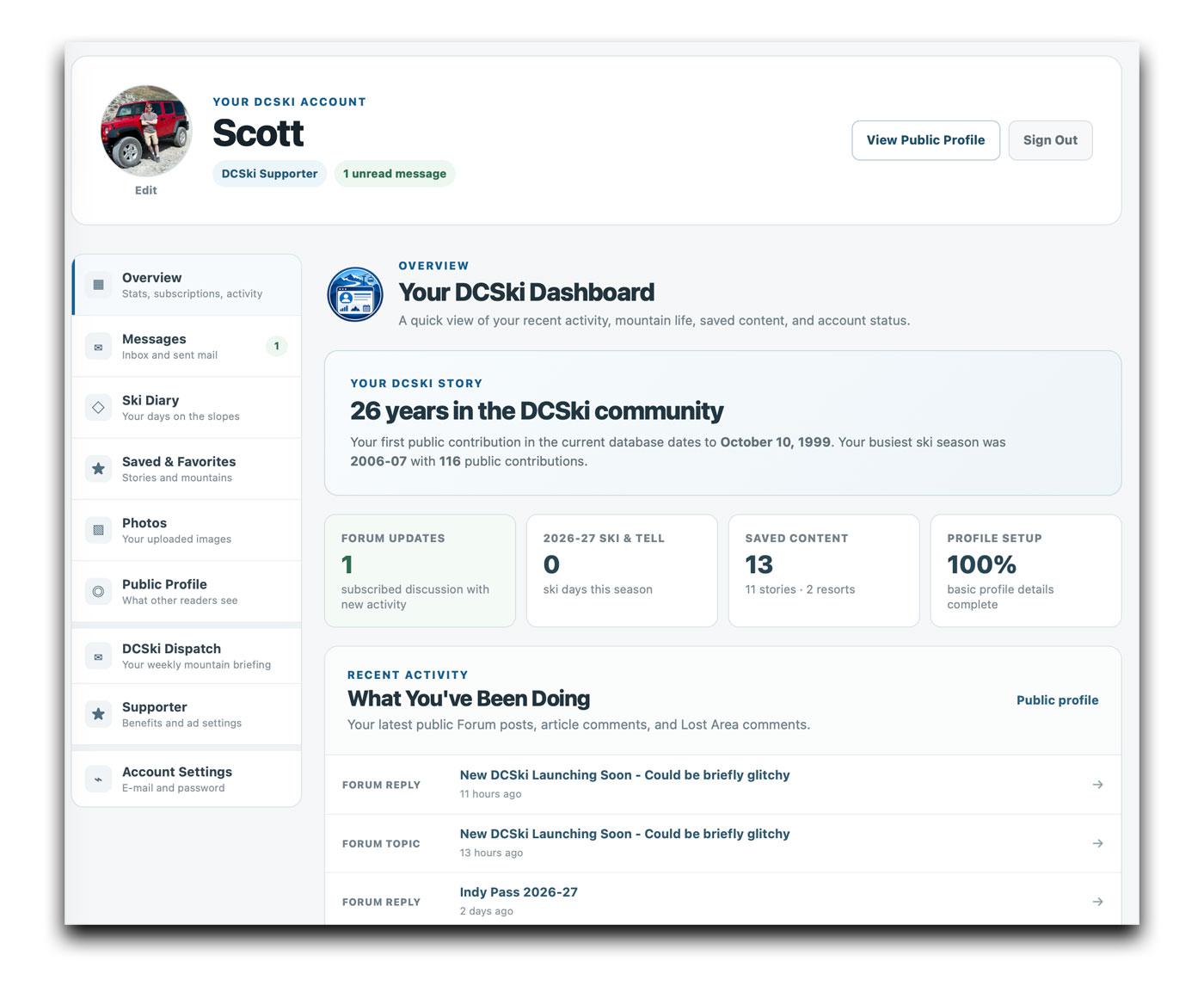Viewport: 1204px width, 986px height.
Task: Click the Messages envelope icon
Action: [98, 347]
